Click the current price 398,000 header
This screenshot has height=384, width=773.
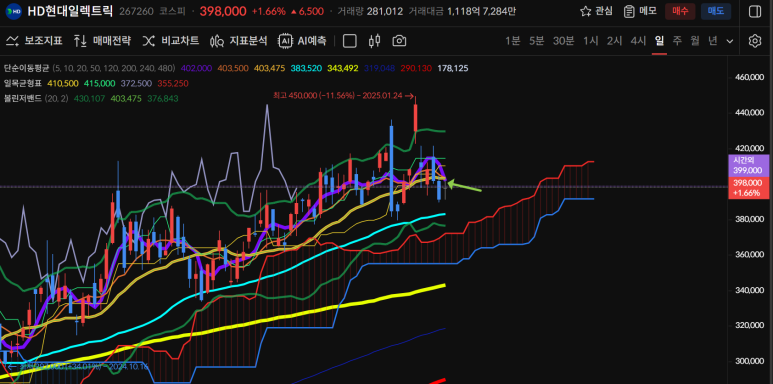click(x=223, y=11)
